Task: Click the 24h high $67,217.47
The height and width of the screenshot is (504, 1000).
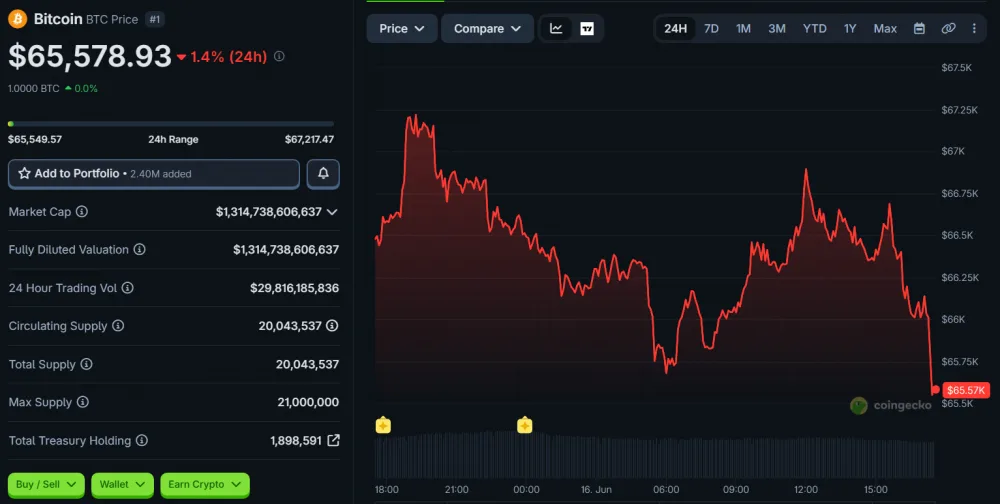Action: [x=309, y=139]
